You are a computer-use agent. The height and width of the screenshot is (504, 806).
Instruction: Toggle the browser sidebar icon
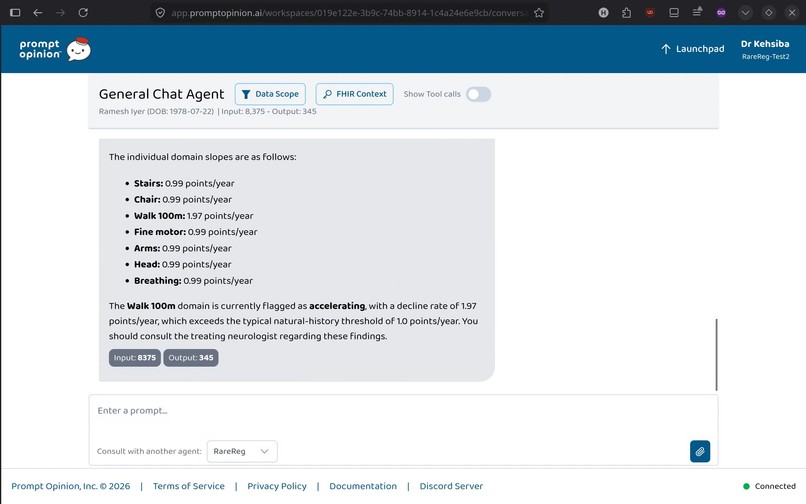[15, 12]
